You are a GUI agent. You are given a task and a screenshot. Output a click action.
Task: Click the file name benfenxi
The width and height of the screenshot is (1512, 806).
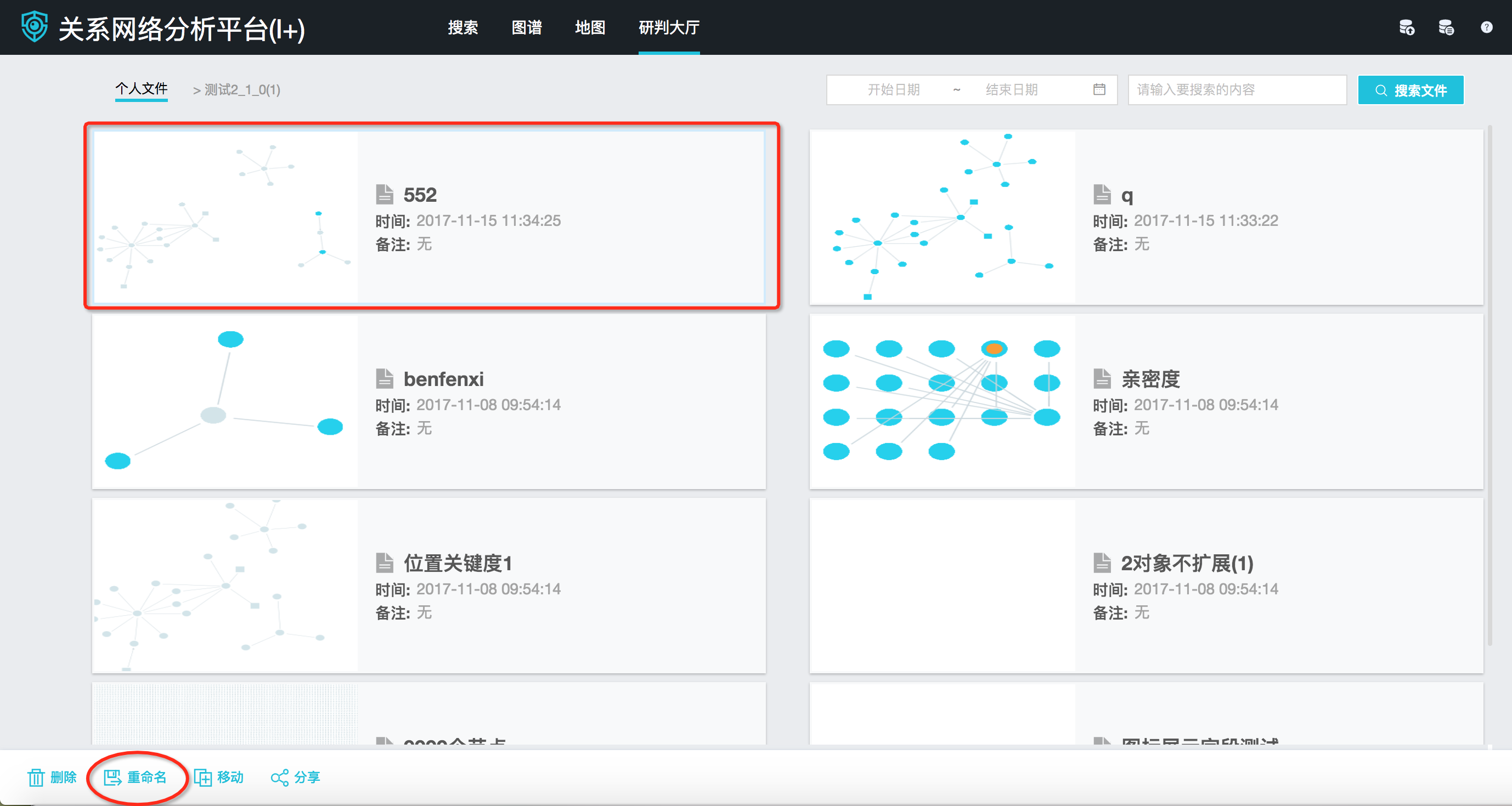[x=443, y=379]
